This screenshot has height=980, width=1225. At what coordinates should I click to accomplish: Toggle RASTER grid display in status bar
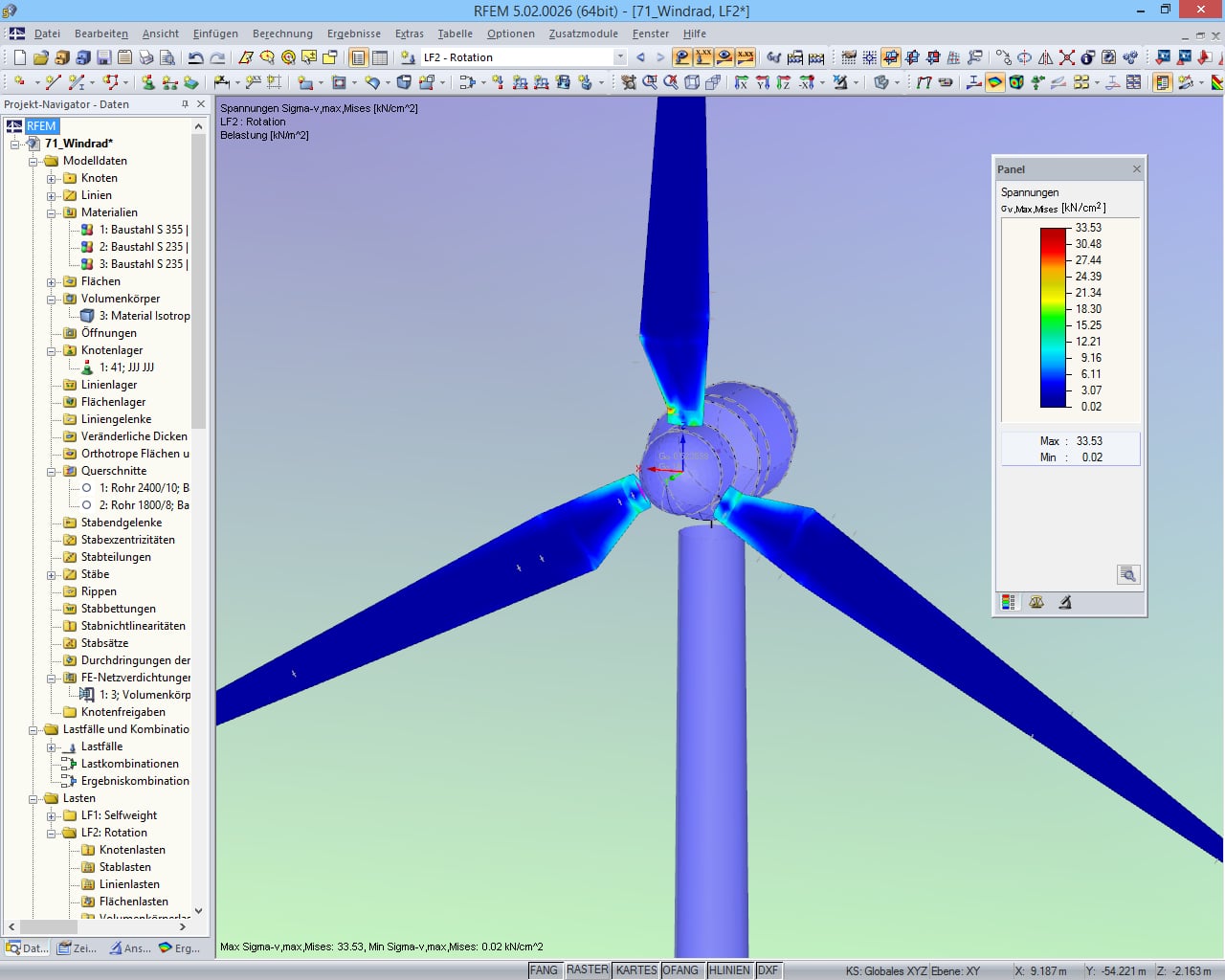587,969
